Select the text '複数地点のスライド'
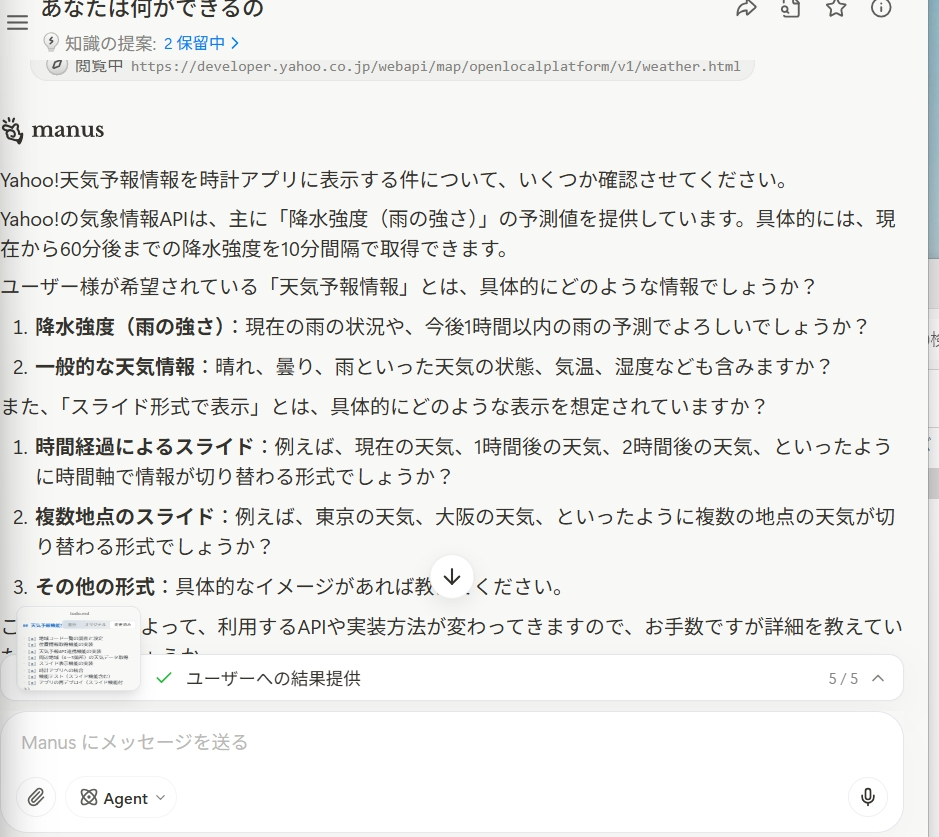The width and height of the screenshot is (939, 837). click(125, 517)
